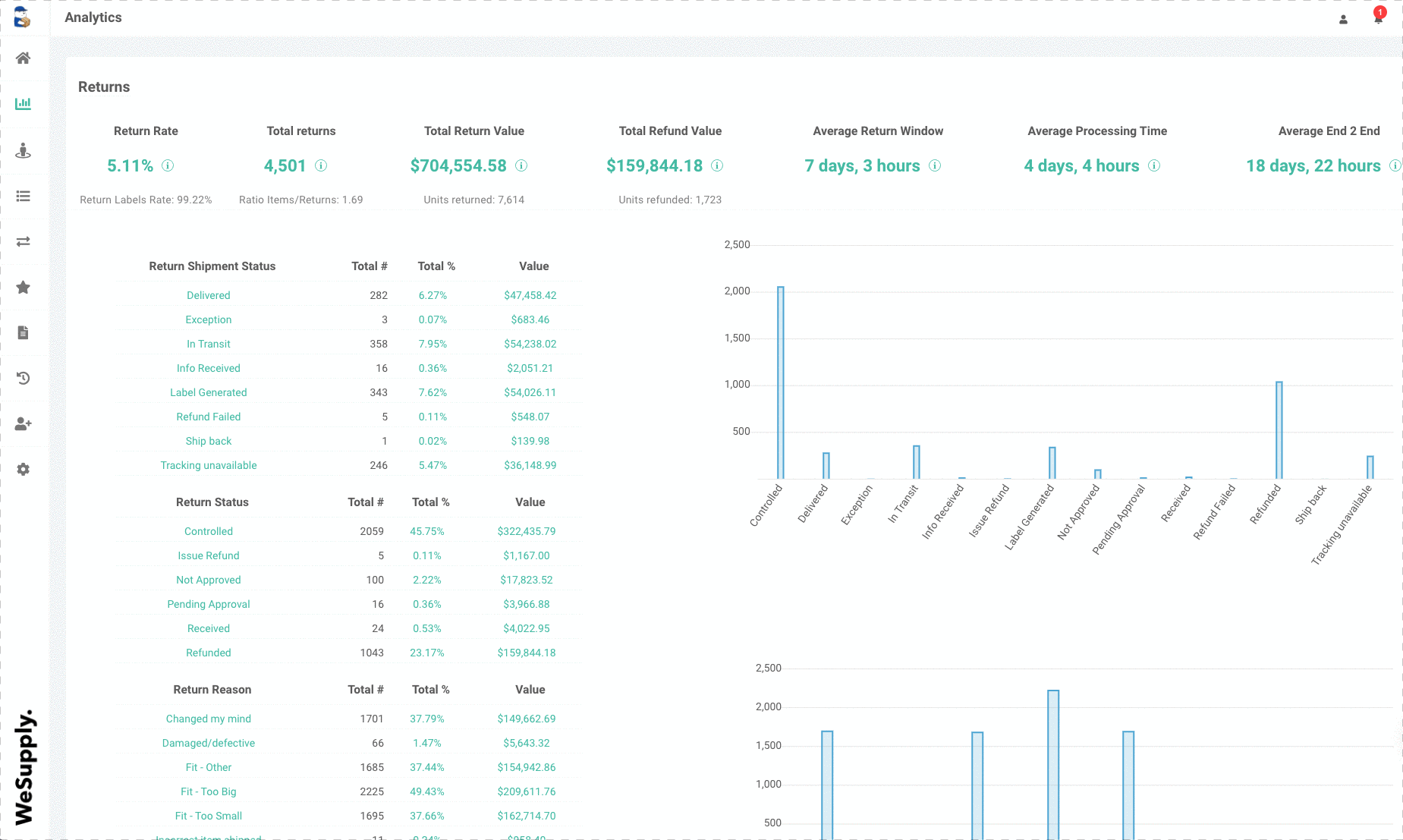This screenshot has width=1403, height=840.
Task: Click the Controlled bar in top chart
Action: [x=781, y=382]
